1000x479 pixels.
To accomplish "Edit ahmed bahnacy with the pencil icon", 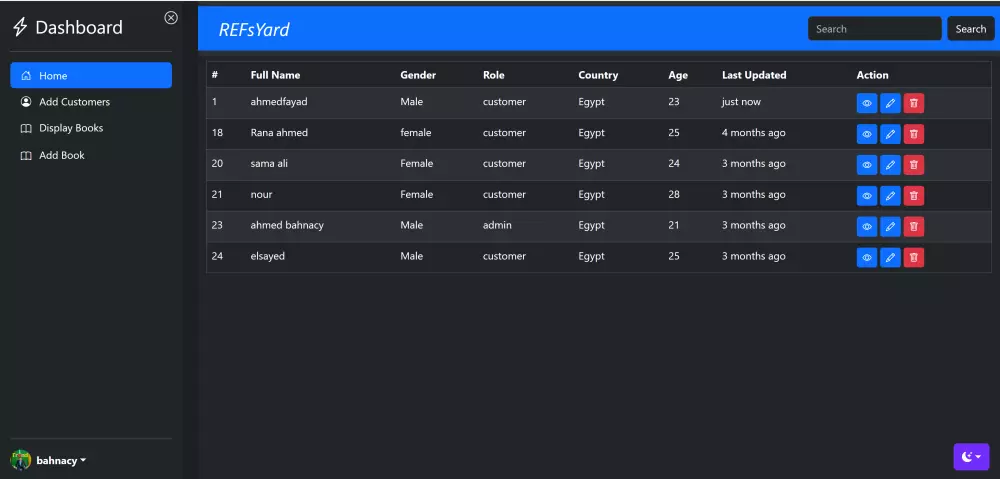I will tap(890, 227).
